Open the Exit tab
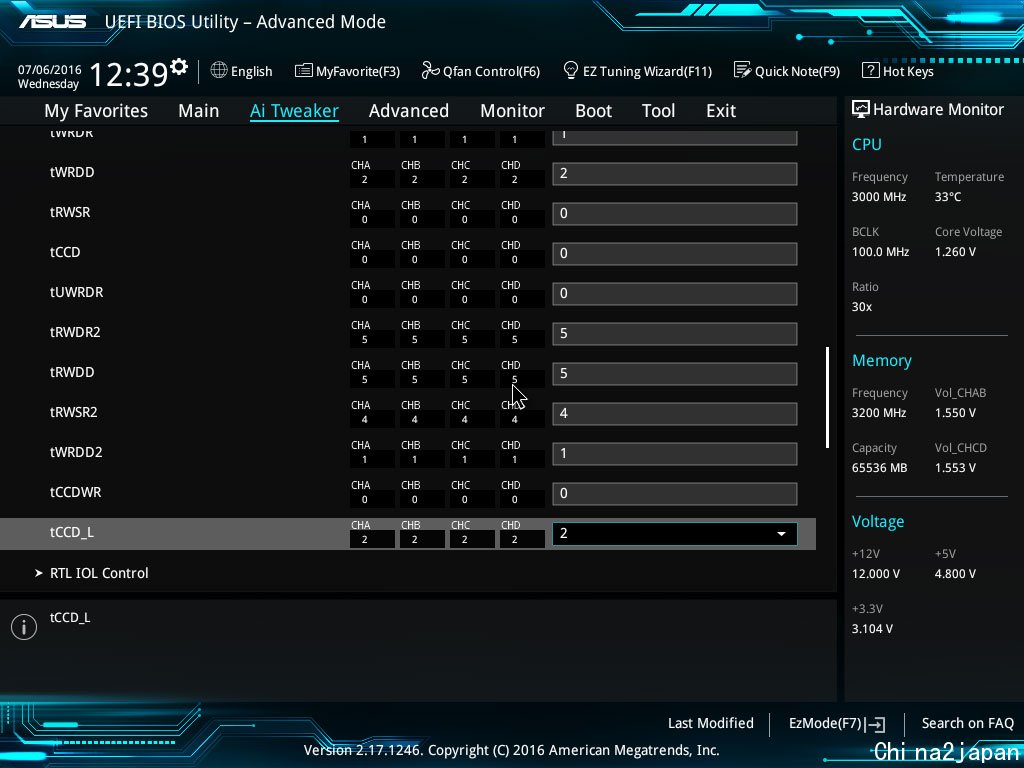This screenshot has width=1024, height=768. coord(721,110)
